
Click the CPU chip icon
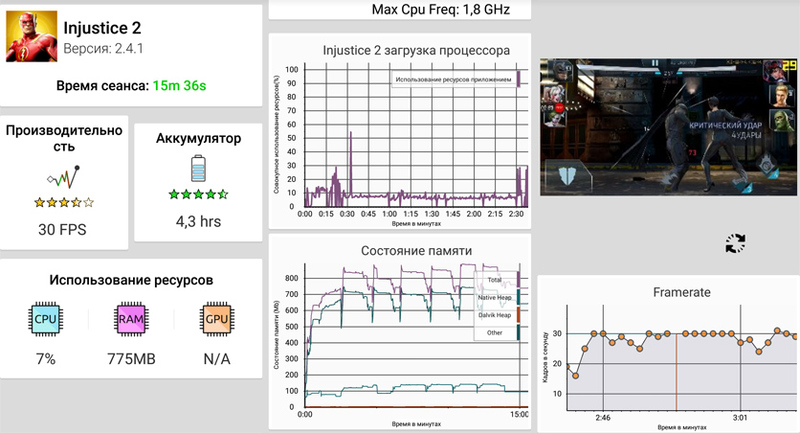pos(45,319)
